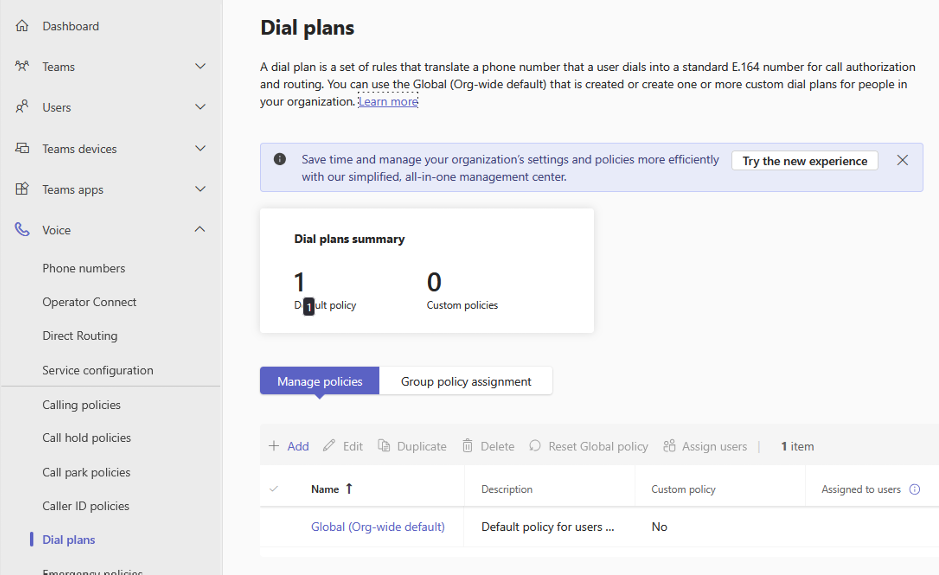Screen dimensions: 939x575
Task: Click the Custom policies count label
Action: pos(462,305)
